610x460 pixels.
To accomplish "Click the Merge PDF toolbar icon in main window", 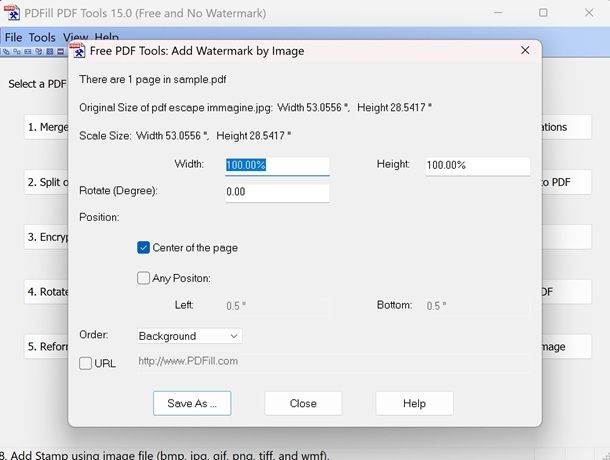I will (6, 51).
